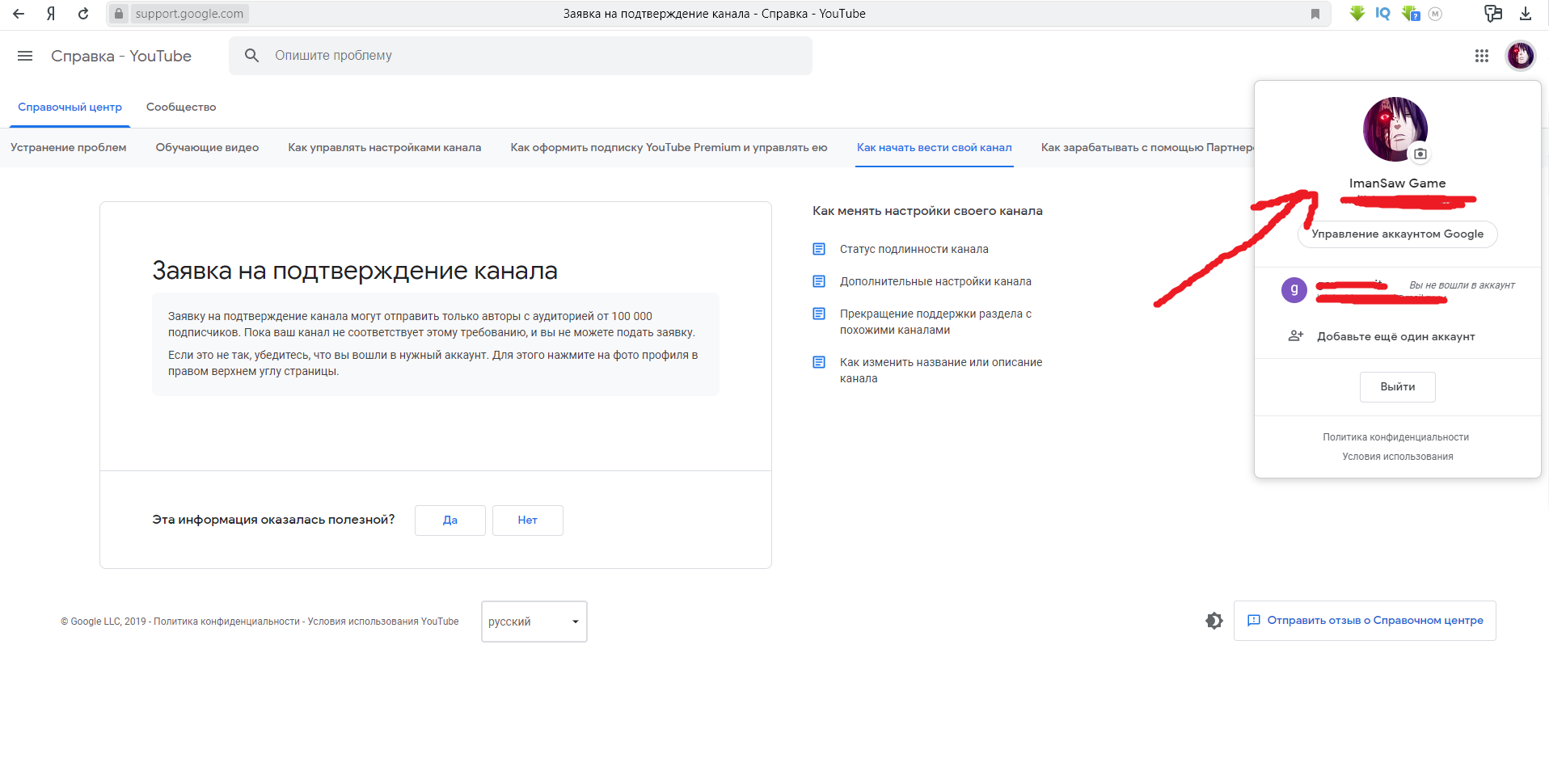The height and width of the screenshot is (784, 1549).
Task: Open Как изменить название или описание канала
Action: pyautogui.click(x=941, y=370)
